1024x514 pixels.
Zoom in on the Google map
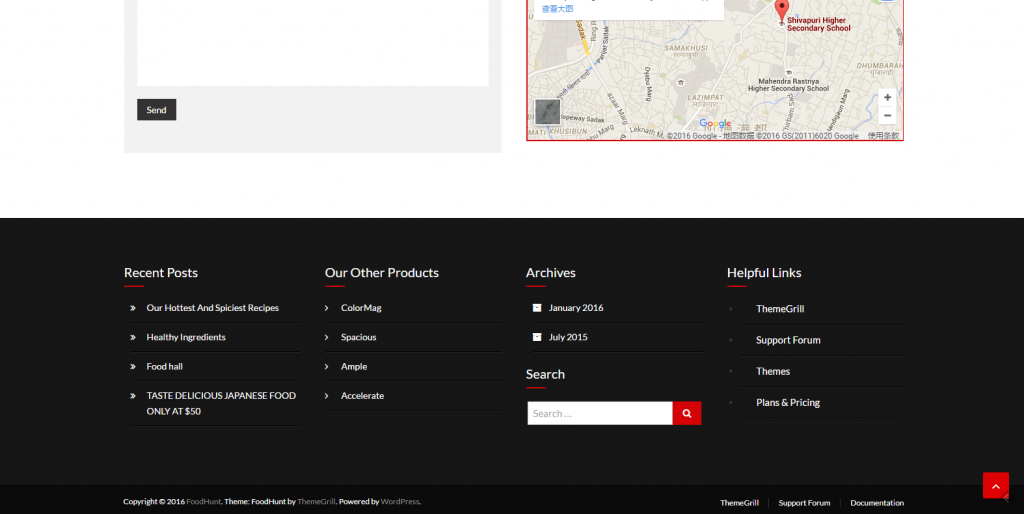[x=886, y=98]
